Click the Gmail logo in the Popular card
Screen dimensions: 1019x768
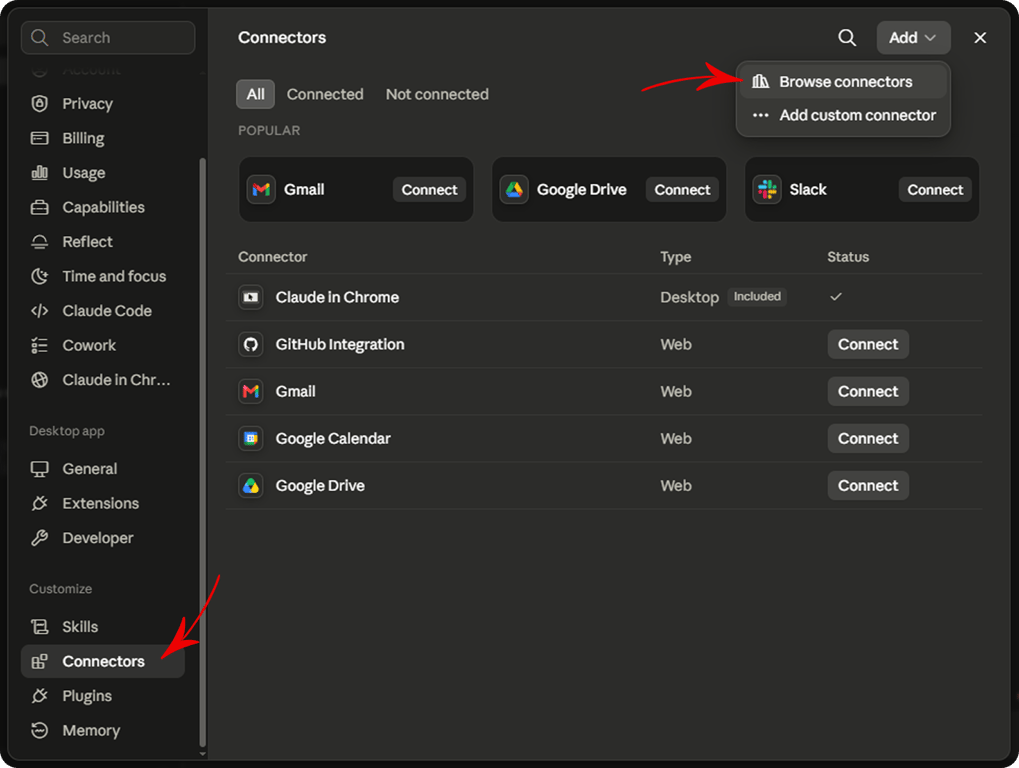[261, 190]
